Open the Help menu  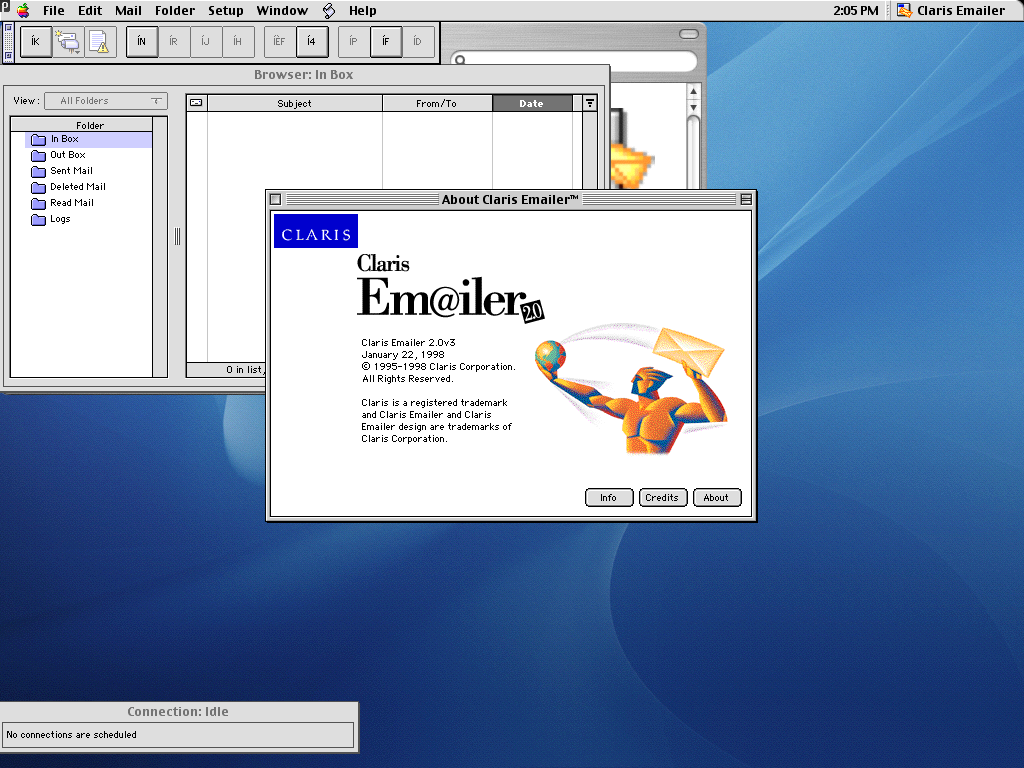pos(362,10)
